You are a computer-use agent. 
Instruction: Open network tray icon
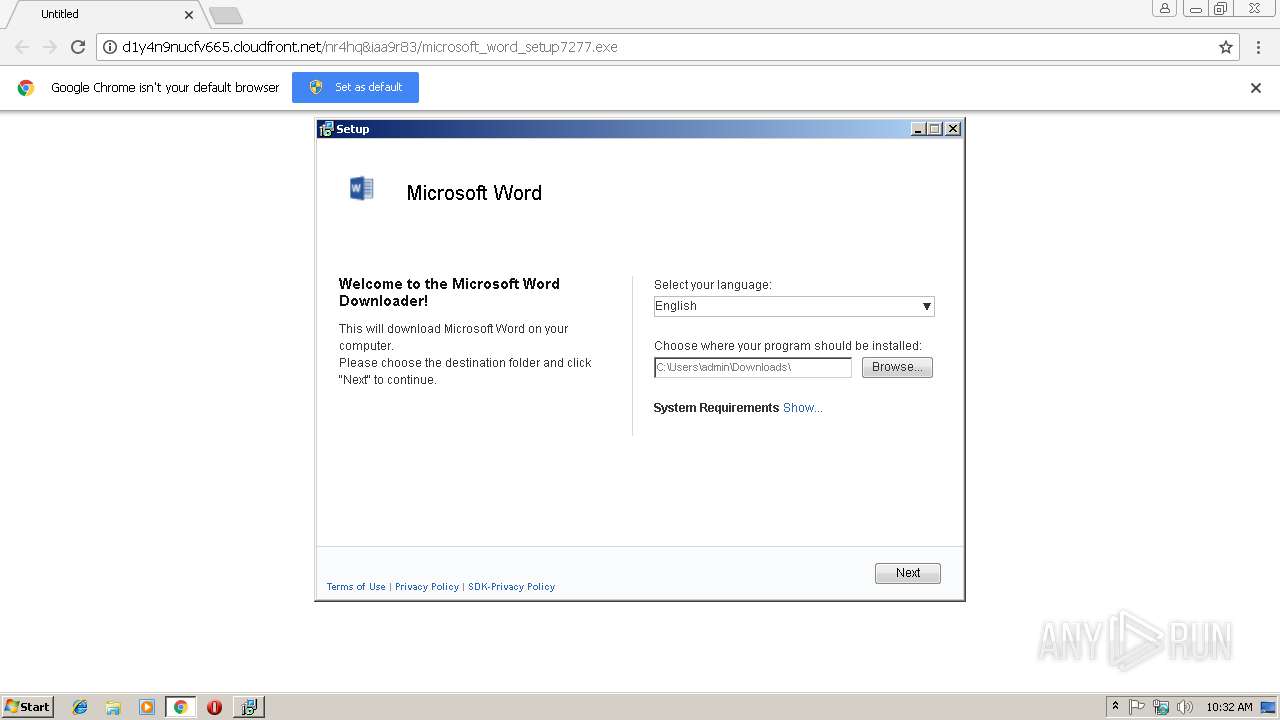pos(1161,707)
